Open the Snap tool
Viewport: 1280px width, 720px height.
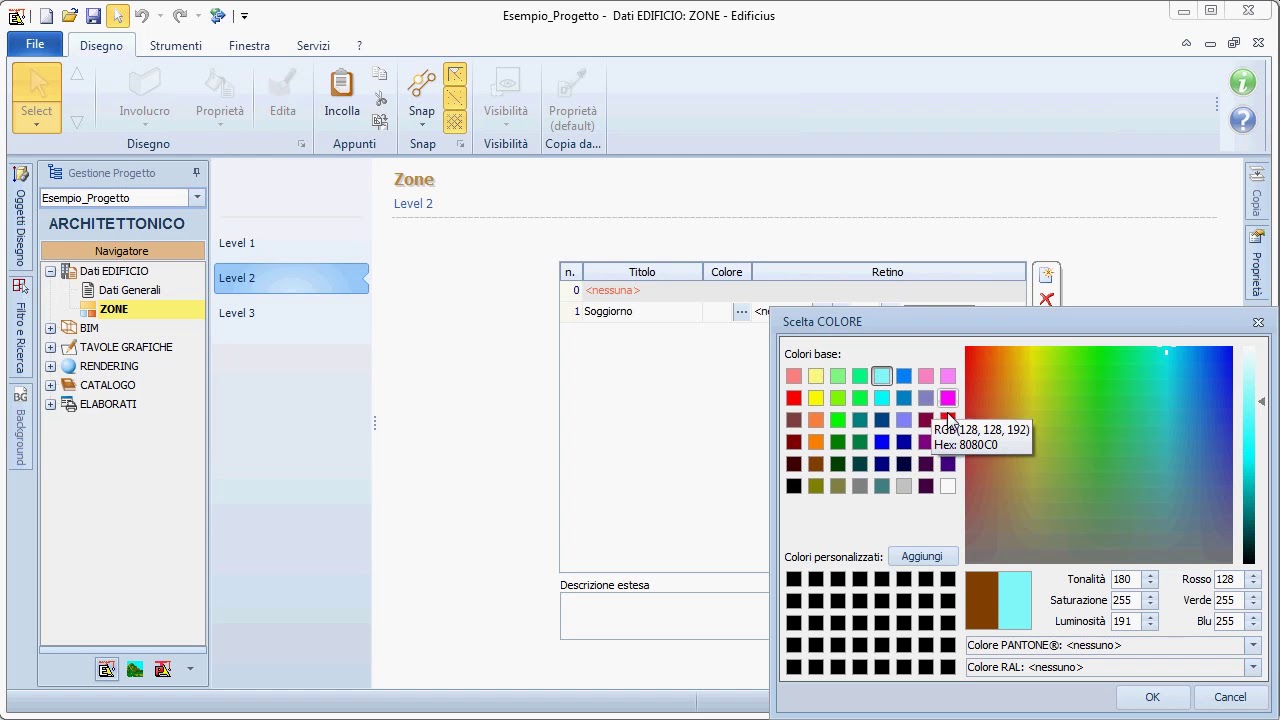pyautogui.click(x=422, y=98)
